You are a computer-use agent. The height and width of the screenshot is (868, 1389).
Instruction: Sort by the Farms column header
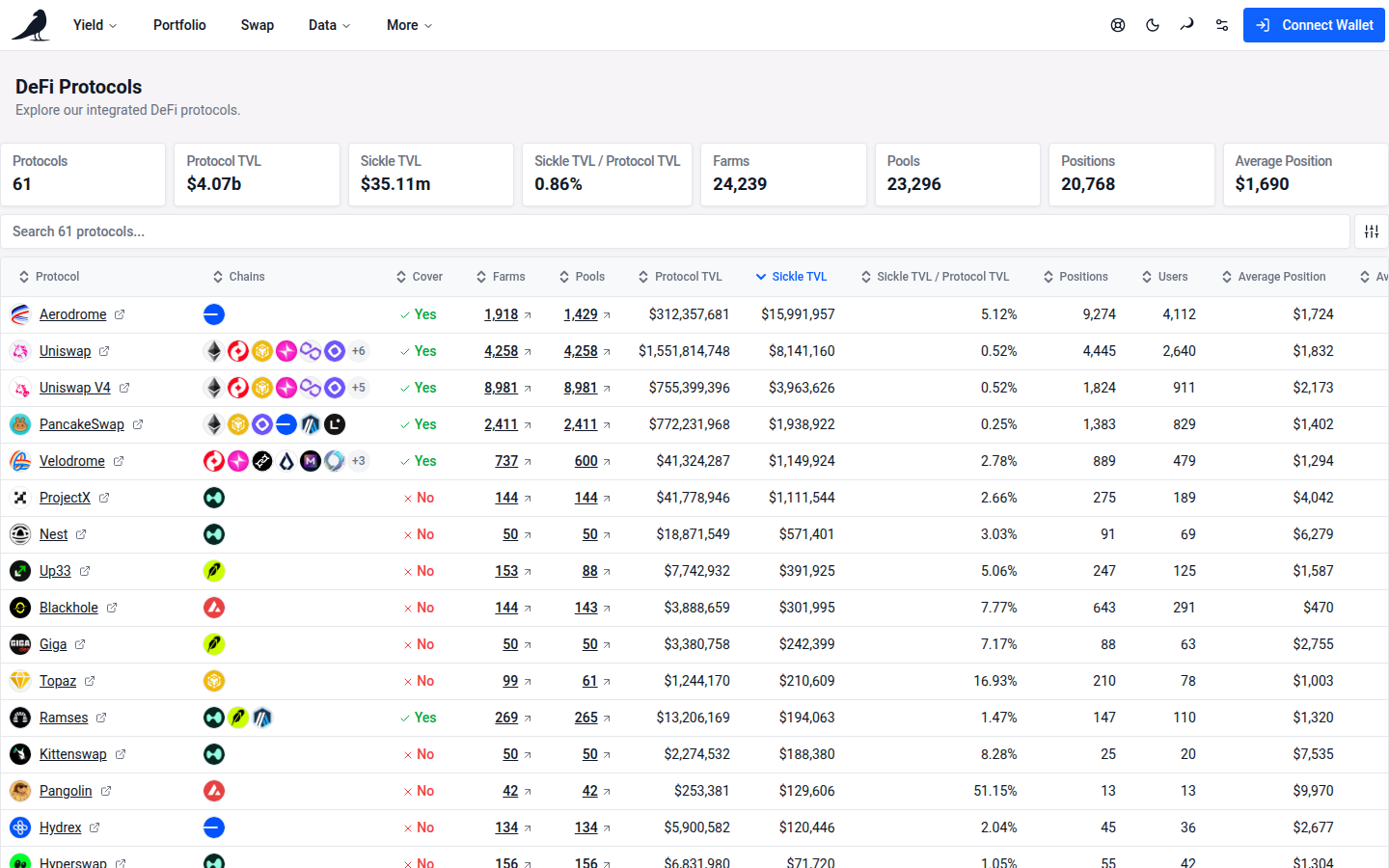pos(501,277)
